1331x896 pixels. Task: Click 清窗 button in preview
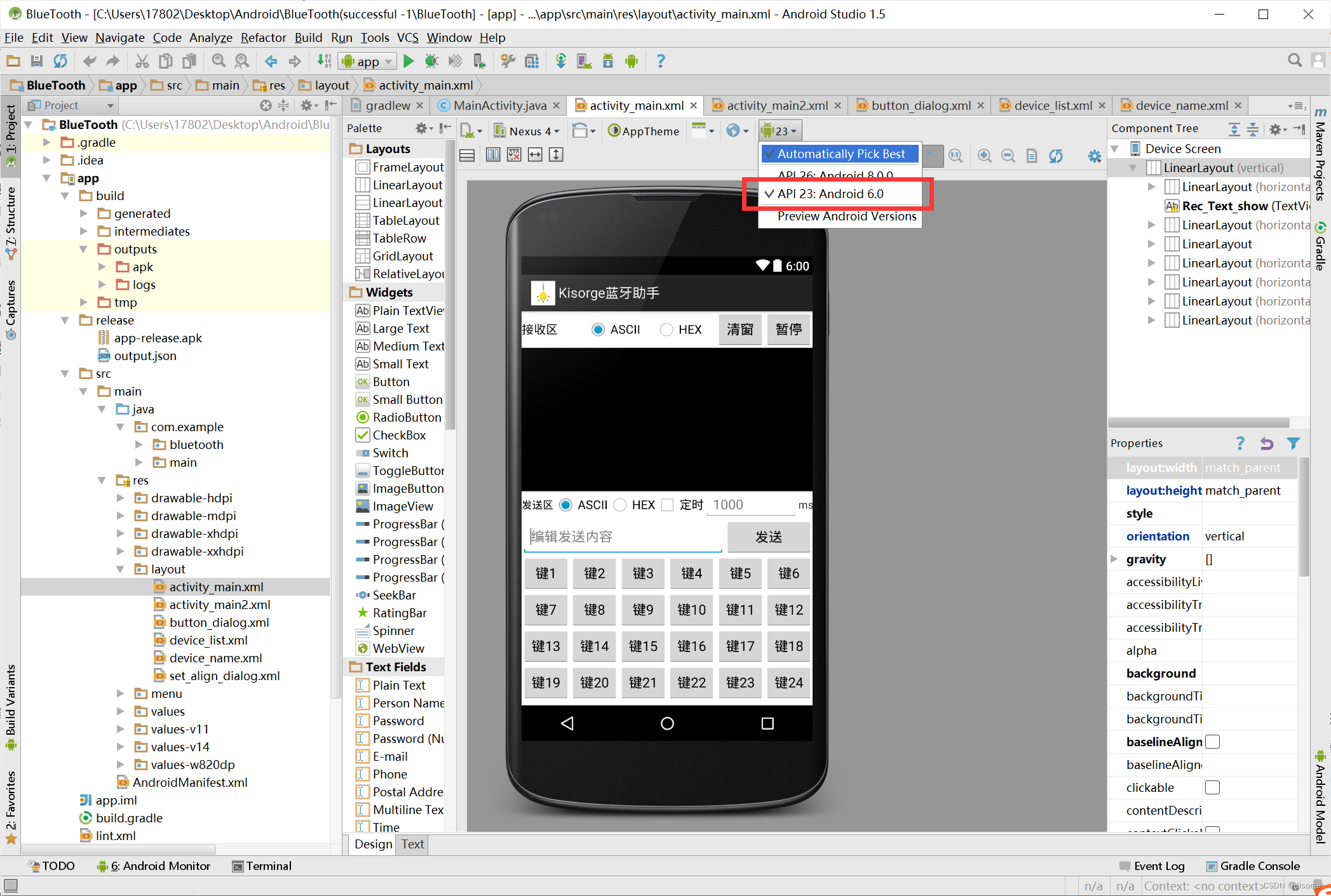[740, 330]
